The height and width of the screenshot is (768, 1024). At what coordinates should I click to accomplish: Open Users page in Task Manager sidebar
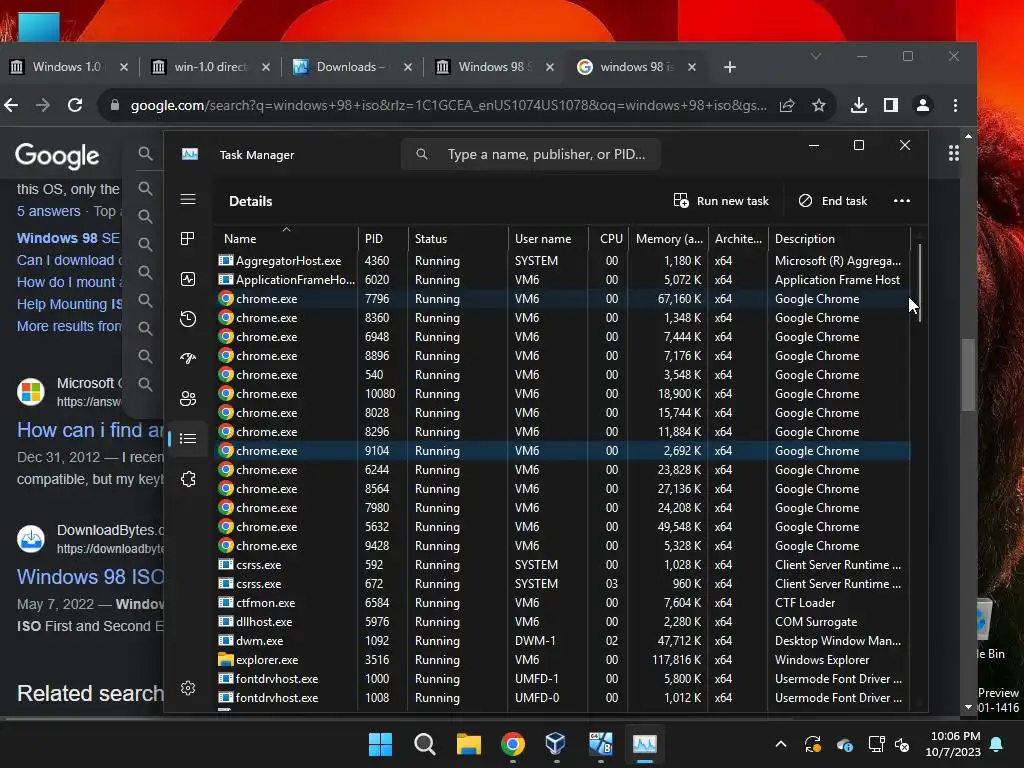pos(188,398)
